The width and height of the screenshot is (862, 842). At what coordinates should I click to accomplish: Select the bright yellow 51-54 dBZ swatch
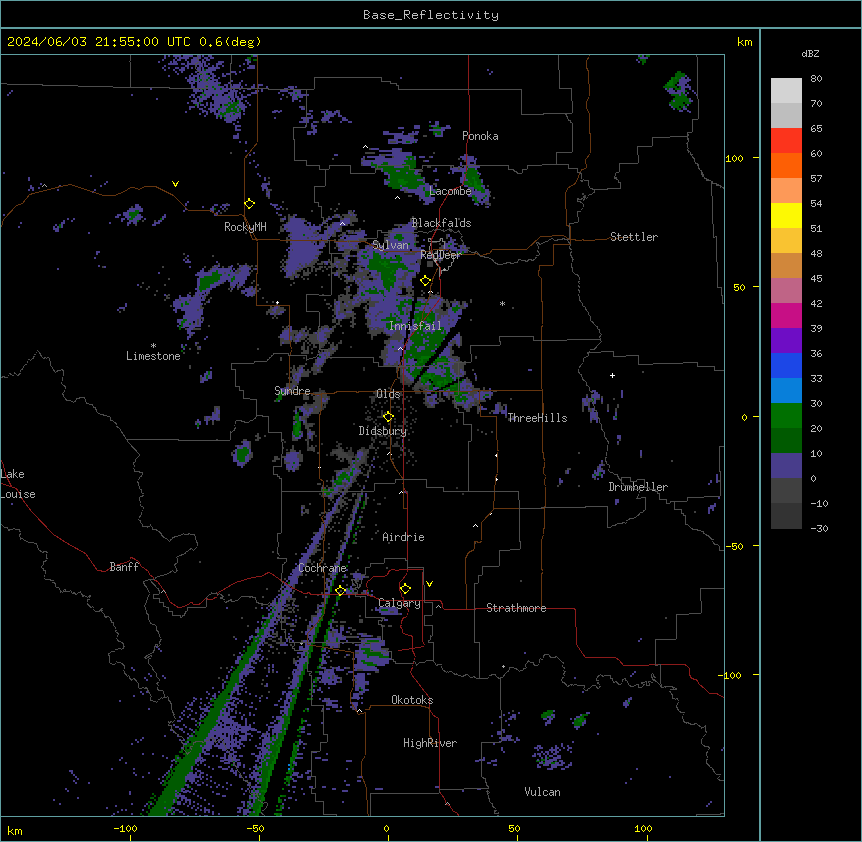(786, 215)
